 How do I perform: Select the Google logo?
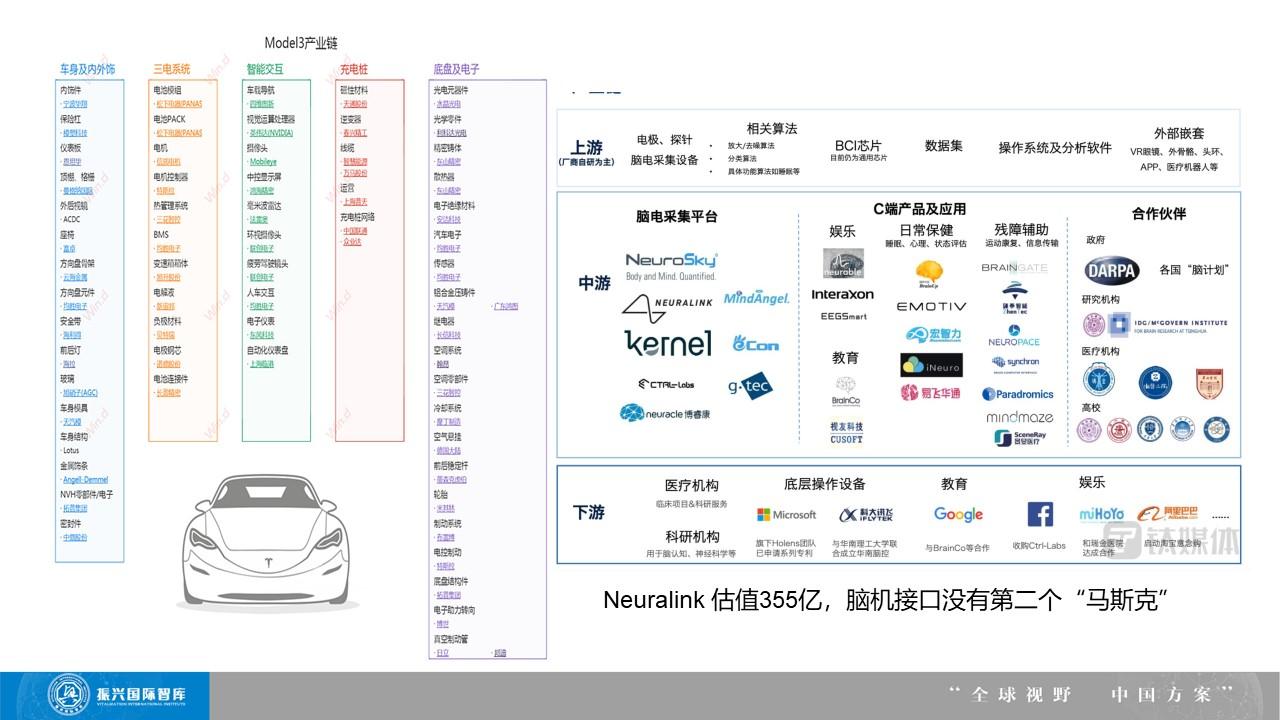click(958, 514)
